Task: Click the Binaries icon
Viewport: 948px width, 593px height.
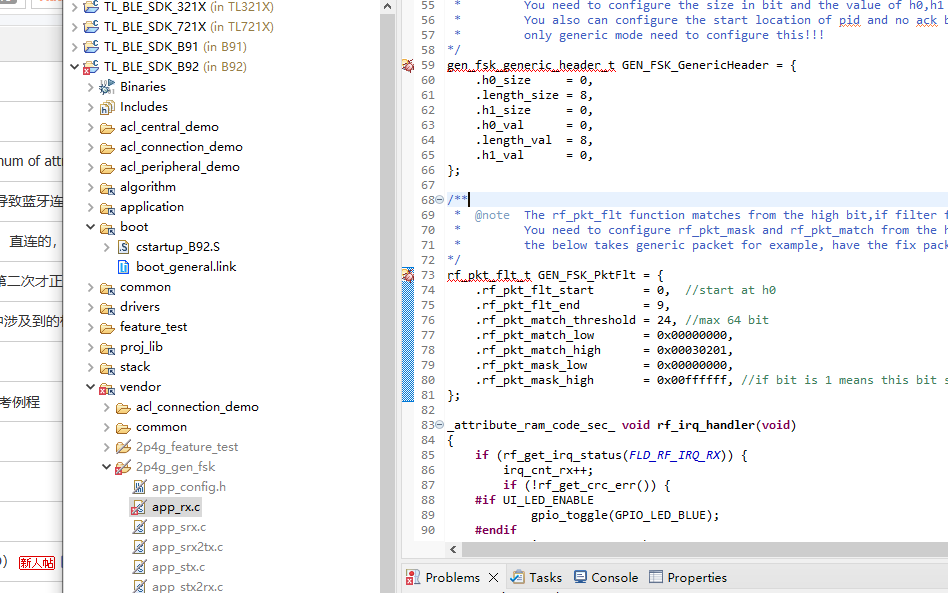Action: pyautogui.click(x=107, y=87)
